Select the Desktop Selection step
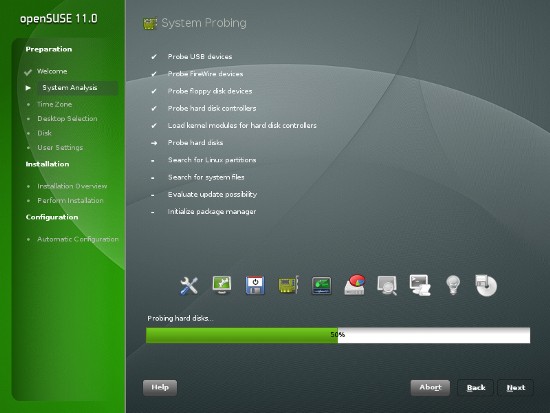Image resolution: width=550 pixels, height=413 pixels. 67,119
